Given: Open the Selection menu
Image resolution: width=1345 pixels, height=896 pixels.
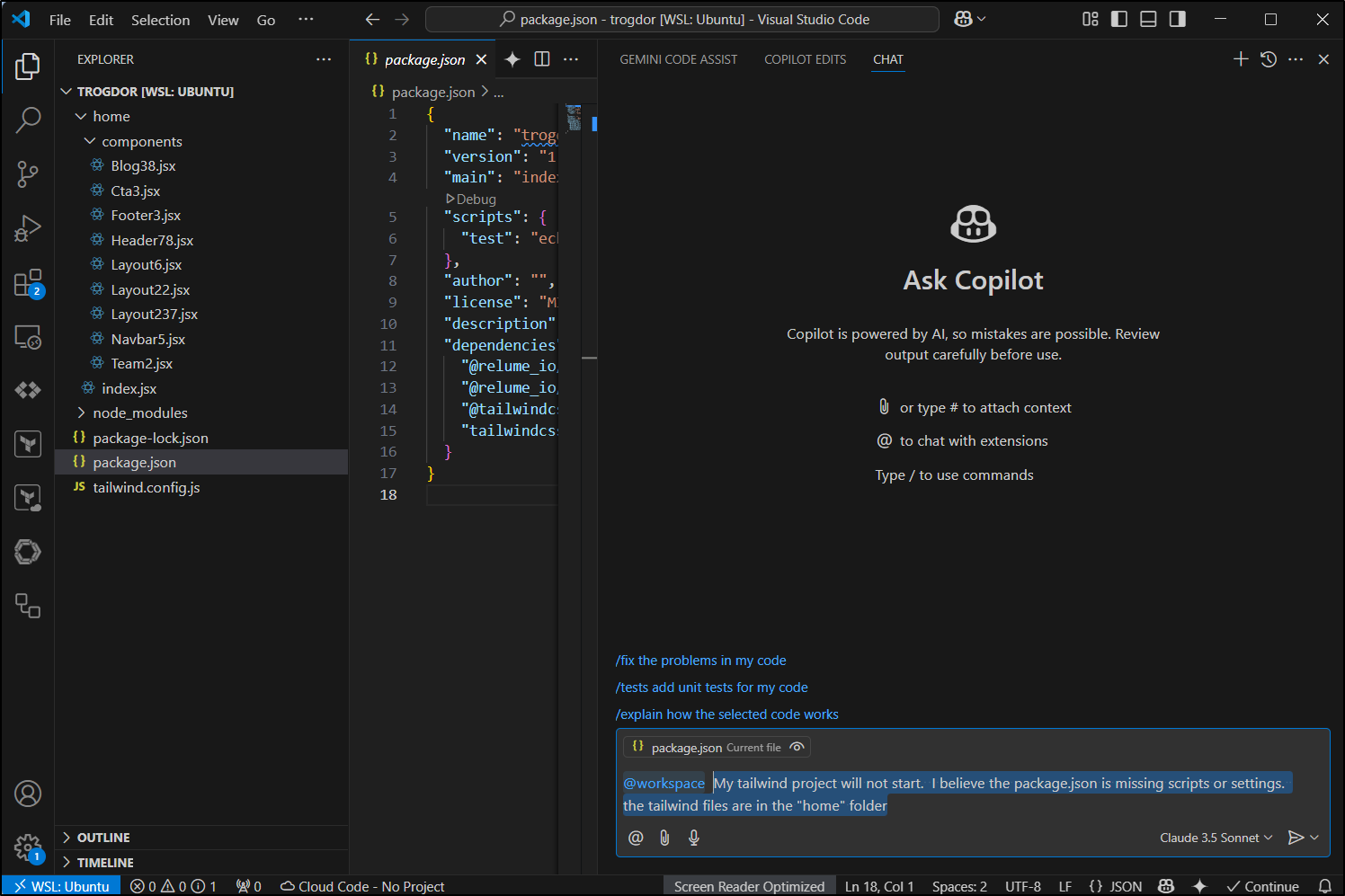Looking at the screenshot, I should (x=160, y=20).
